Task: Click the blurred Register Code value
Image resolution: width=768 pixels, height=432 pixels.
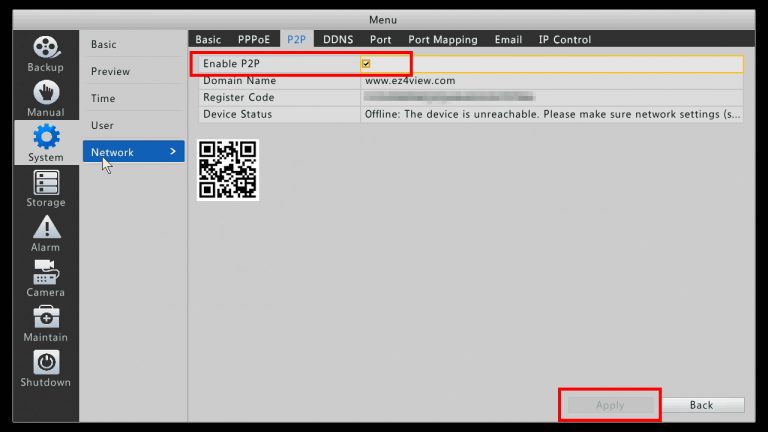Action: click(449, 97)
